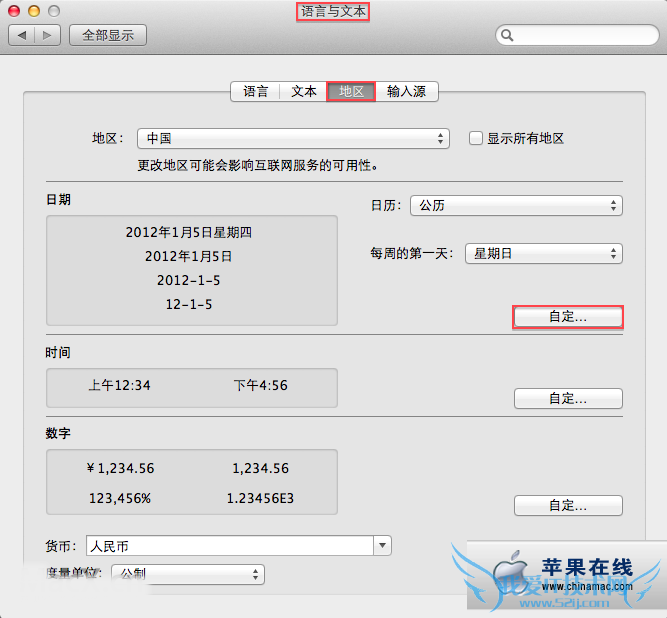
Task: Click the 自定 button in the 数字 section
Action: coord(568,506)
